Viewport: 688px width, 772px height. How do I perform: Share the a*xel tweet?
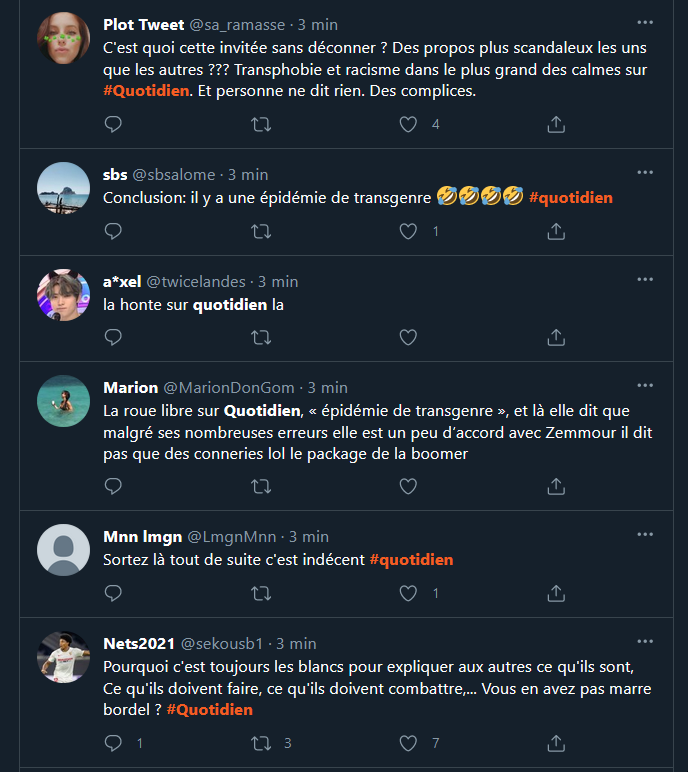coord(556,337)
